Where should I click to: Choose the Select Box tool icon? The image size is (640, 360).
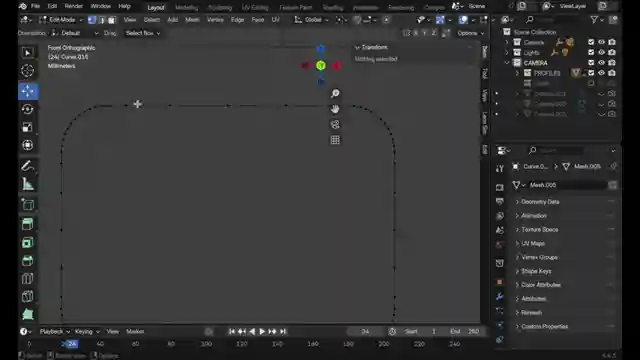[x=27, y=53]
